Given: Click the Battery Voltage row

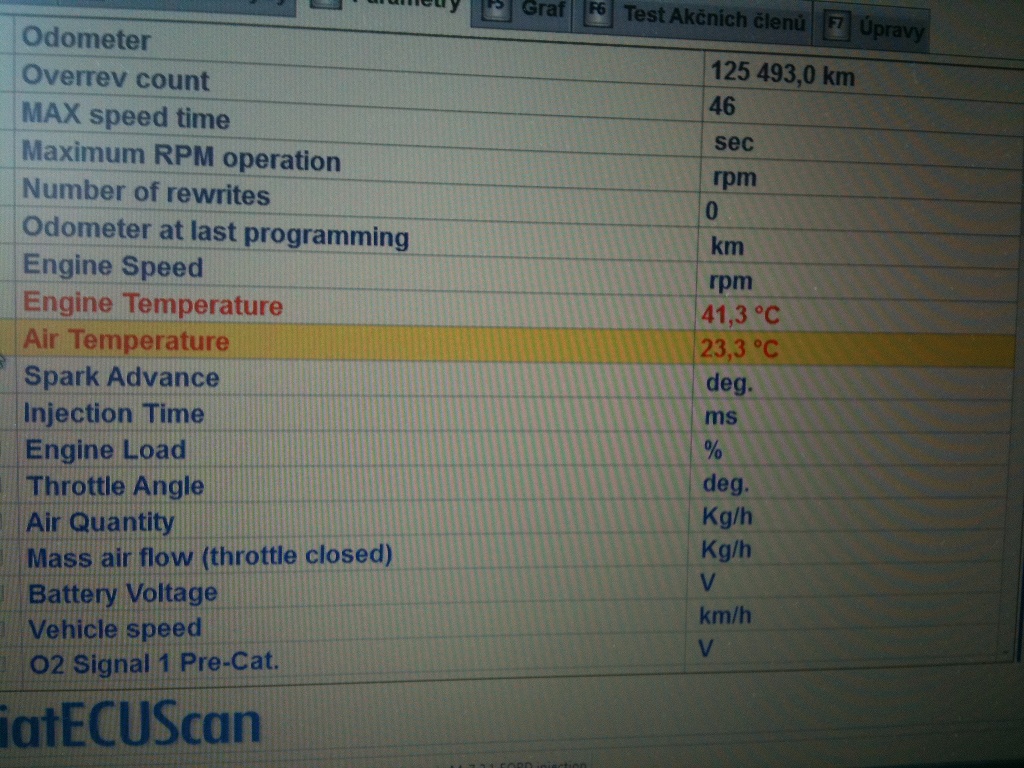Looking at the screenshot, I should pyautogui.click(x=122, y=593).
